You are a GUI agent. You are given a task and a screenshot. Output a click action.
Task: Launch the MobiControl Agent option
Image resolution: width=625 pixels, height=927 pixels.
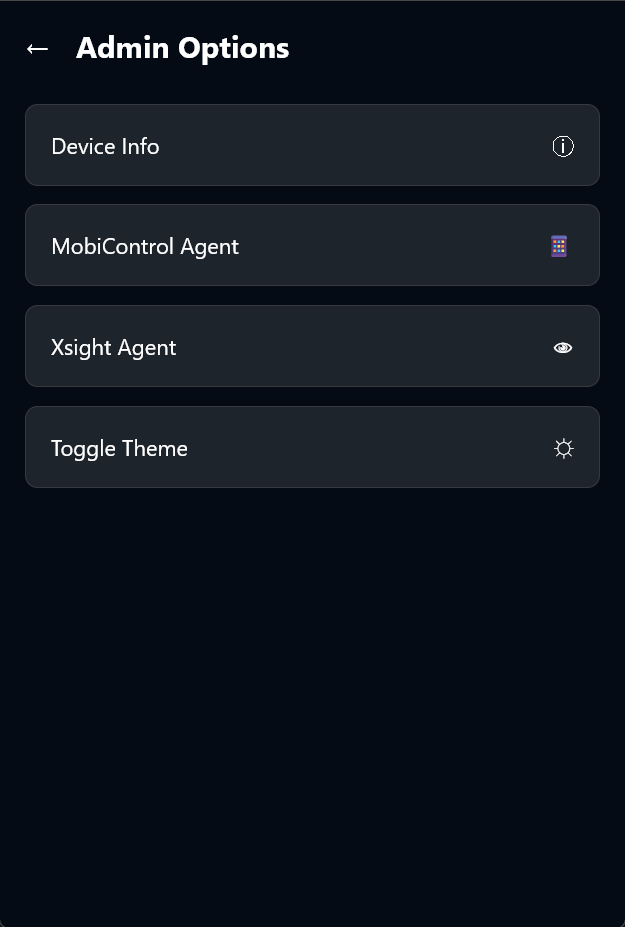point(312,245)
